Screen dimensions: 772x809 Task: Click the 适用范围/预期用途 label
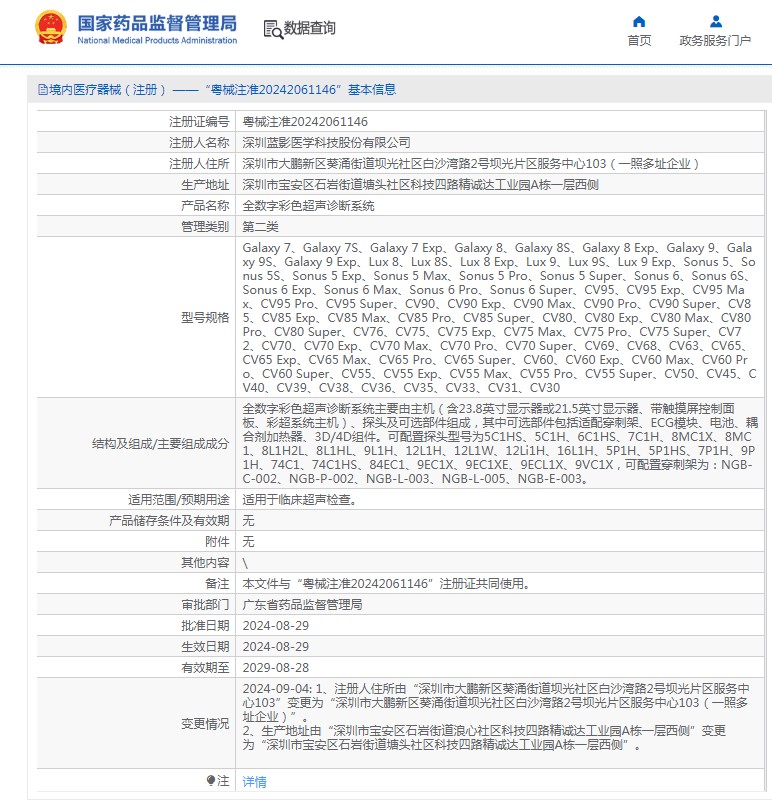[179, 500]
